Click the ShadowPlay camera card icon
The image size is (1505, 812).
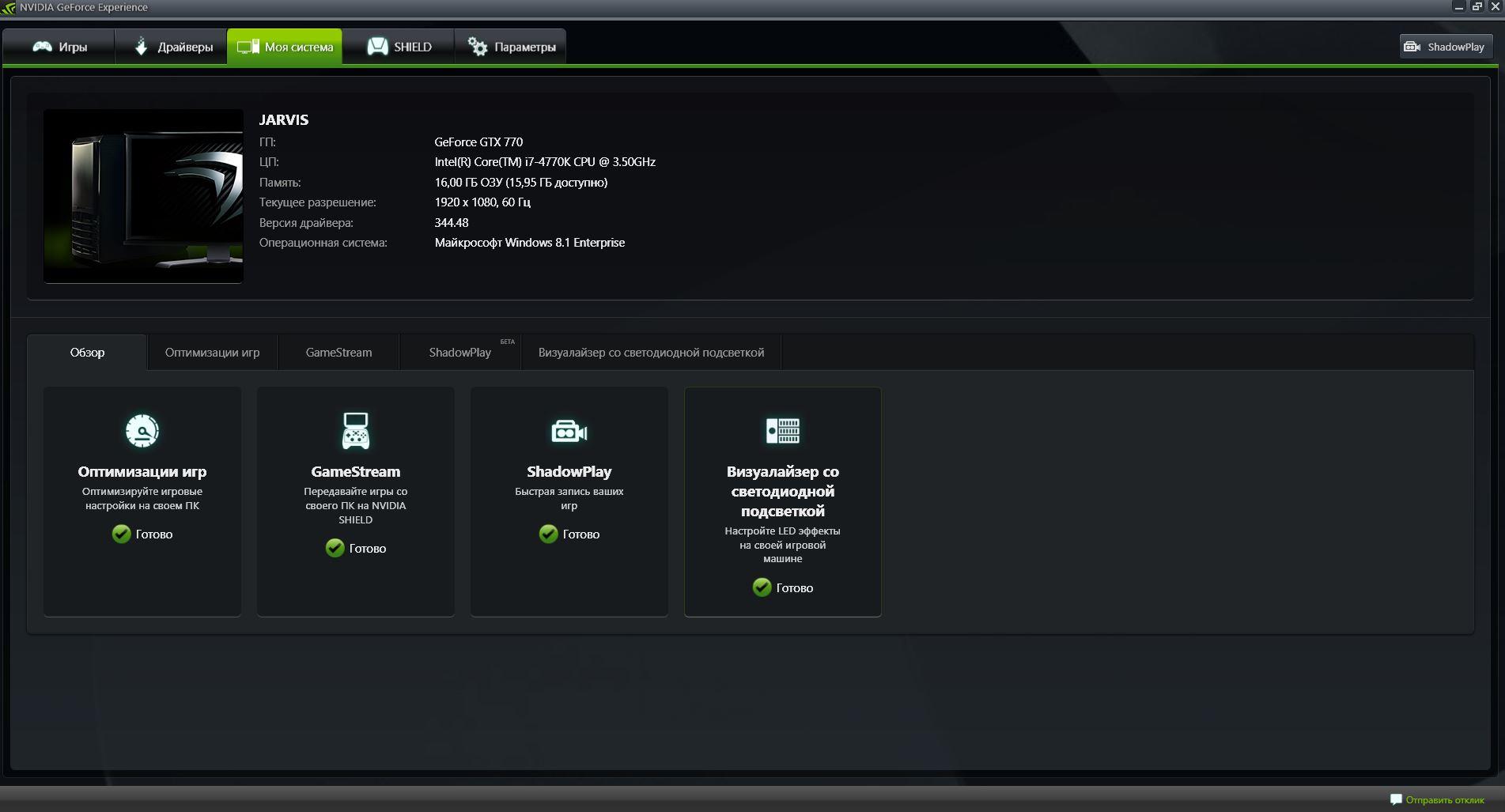(569, 431)
